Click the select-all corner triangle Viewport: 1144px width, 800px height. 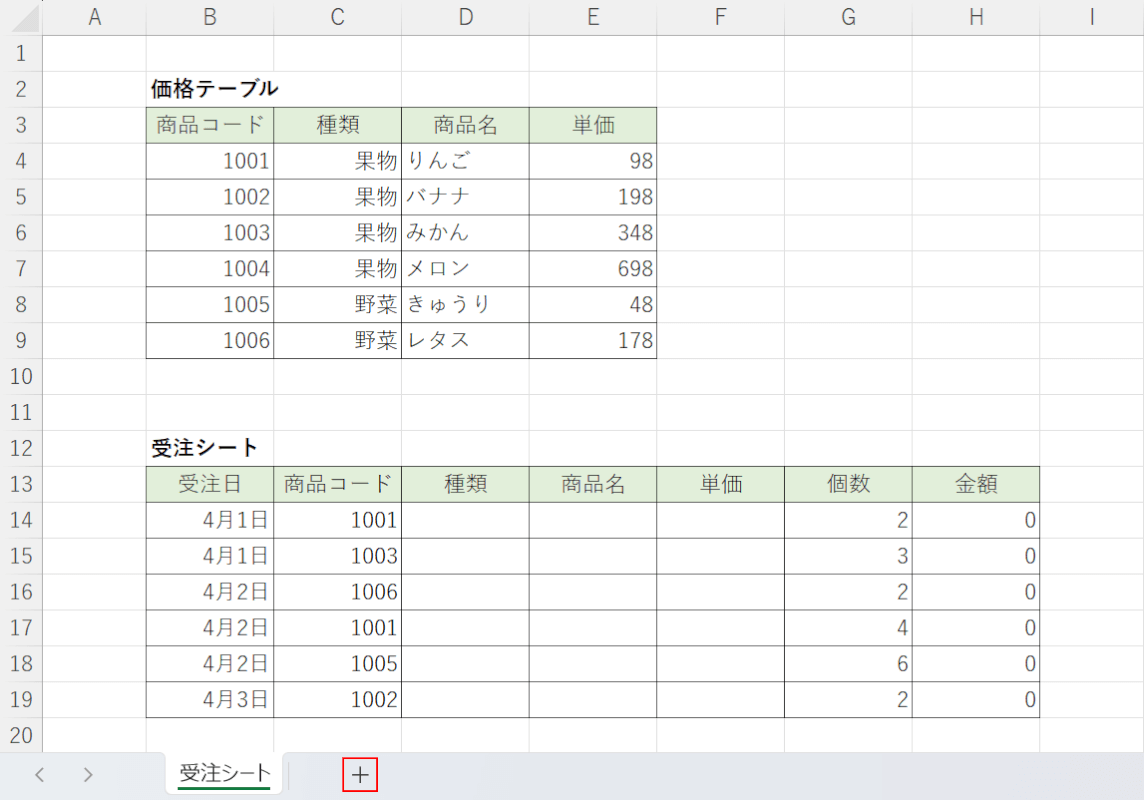click(x=24, y=17)
